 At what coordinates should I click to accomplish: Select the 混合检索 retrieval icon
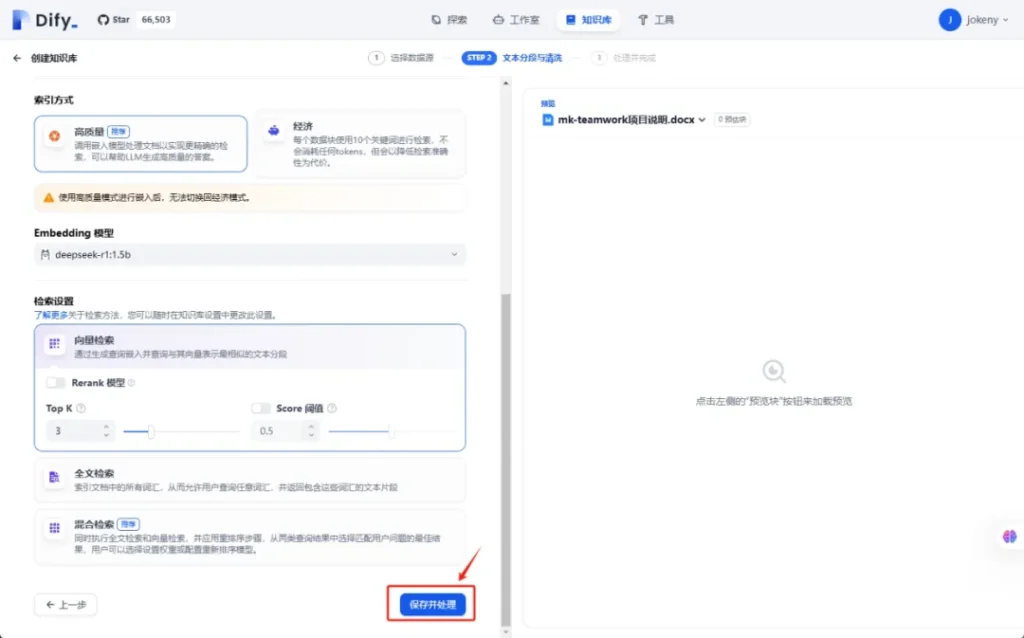coord(54,528)
